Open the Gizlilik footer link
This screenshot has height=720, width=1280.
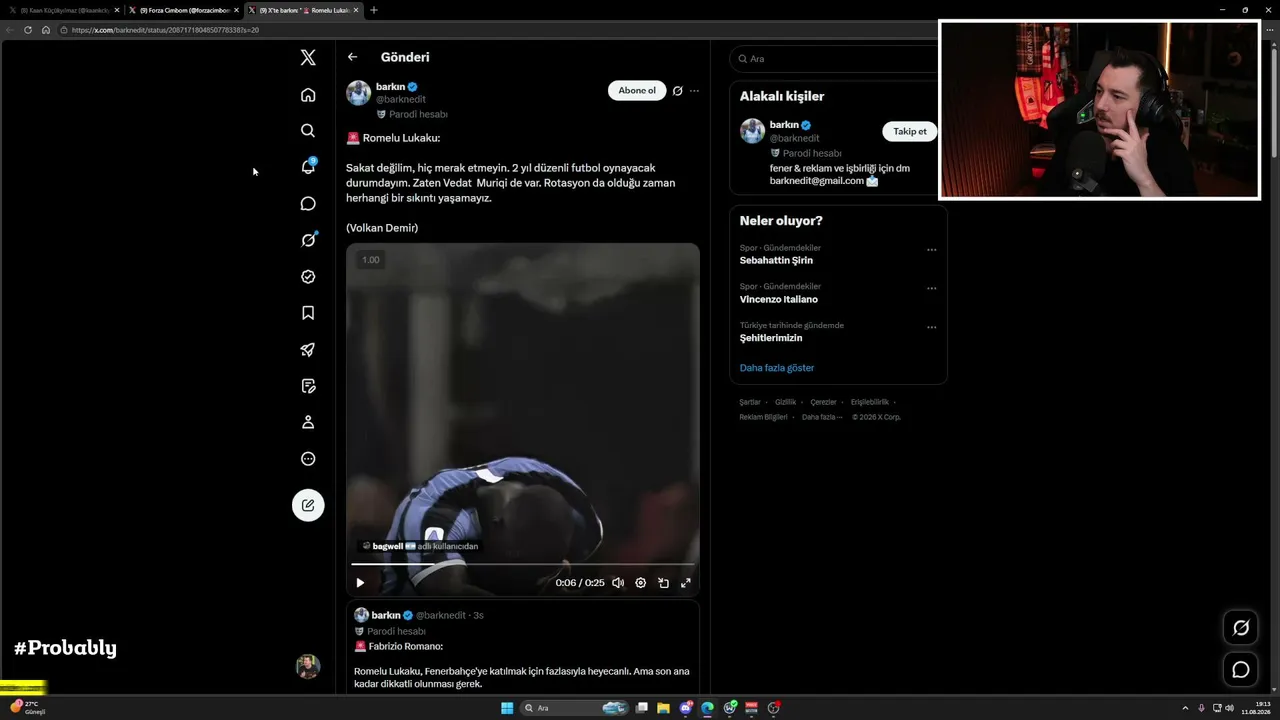[785, 402]
